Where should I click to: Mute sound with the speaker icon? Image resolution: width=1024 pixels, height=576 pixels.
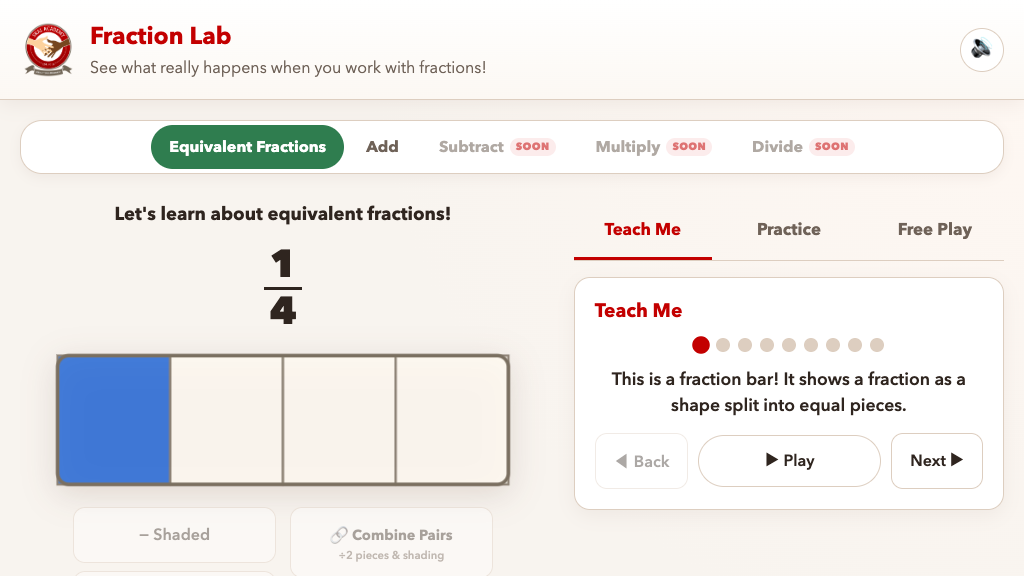point(981,50)
